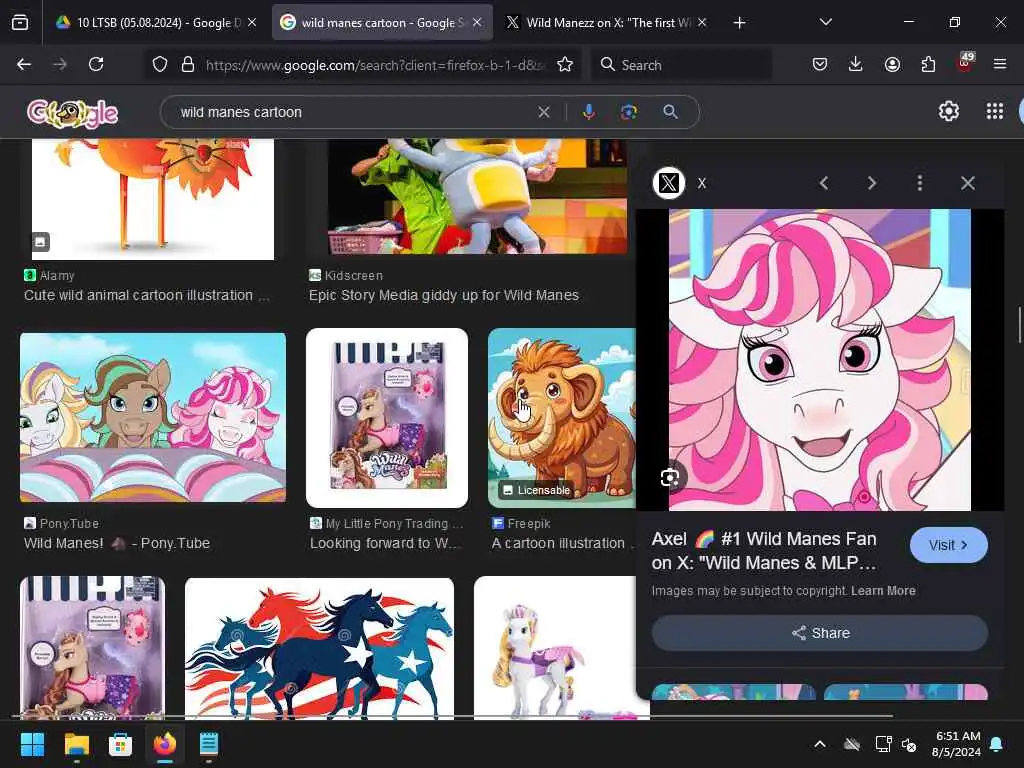Image resolution: width=1024 pixels, height=768 pixels.
Task: Reload the current page
Action: point(96,64)
